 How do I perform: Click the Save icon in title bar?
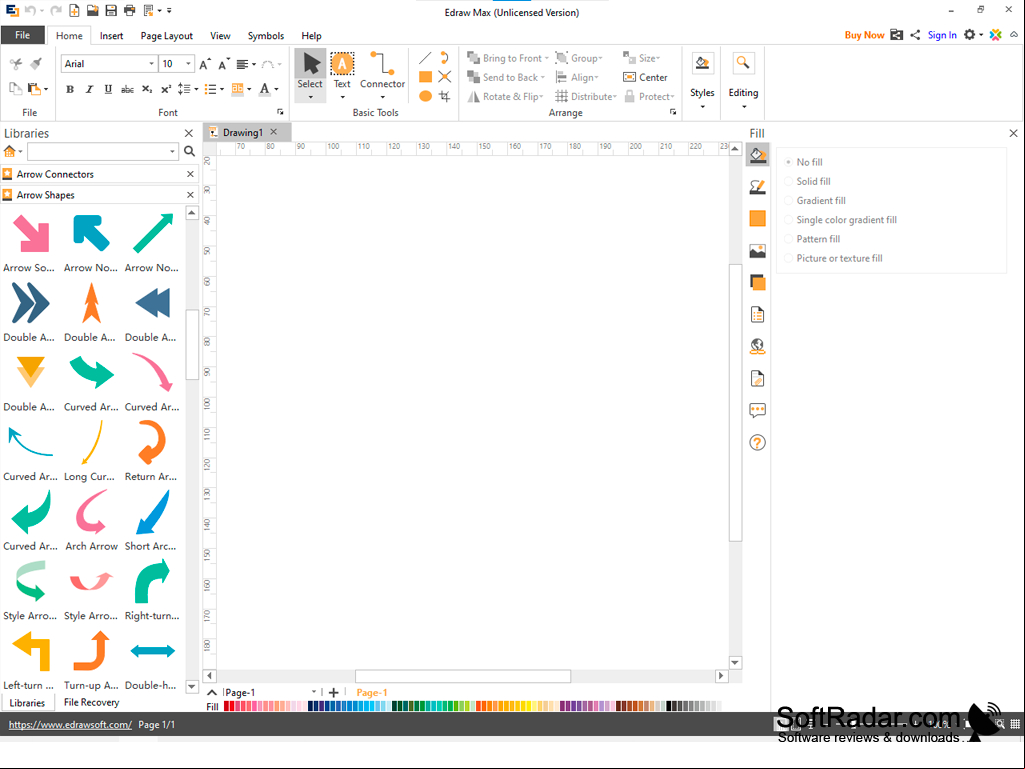[x=111, y=10]
